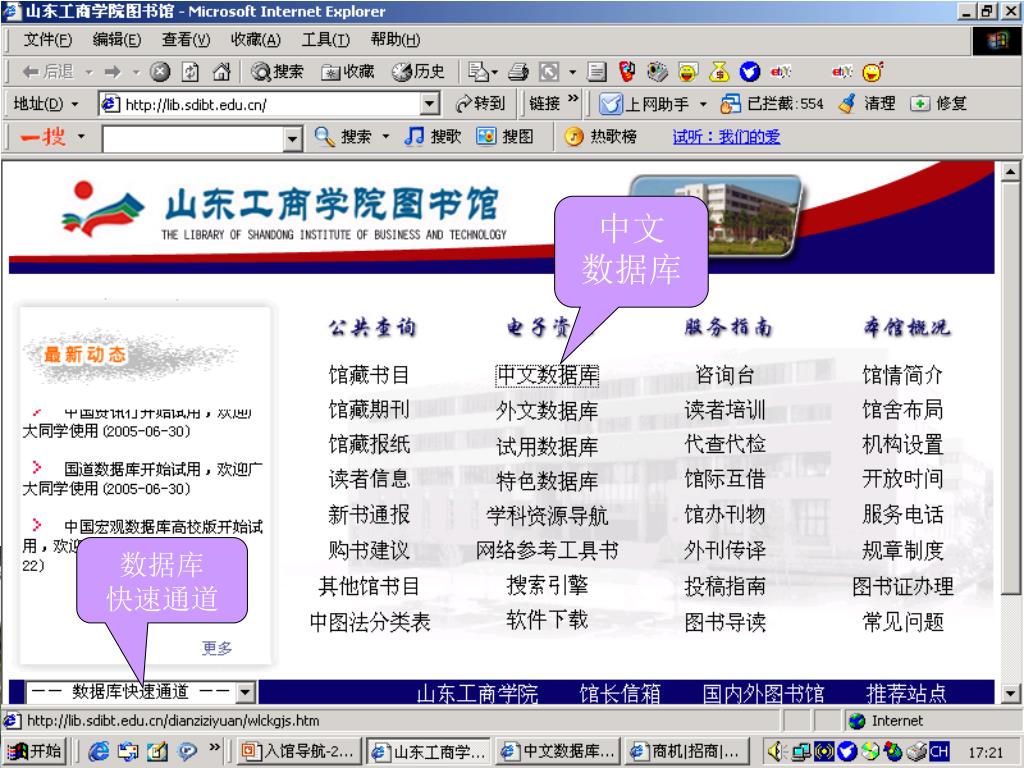Click the 一搜 search text field
This screenshot has height=768, width=1024.
(x=193, y=138)
